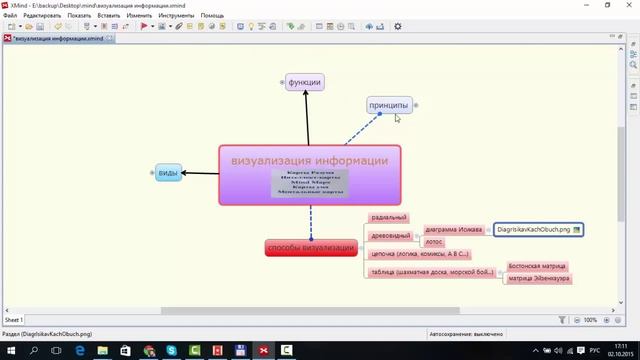
Task: Click the paperclip attachment icon
Action: click(179, 27)
